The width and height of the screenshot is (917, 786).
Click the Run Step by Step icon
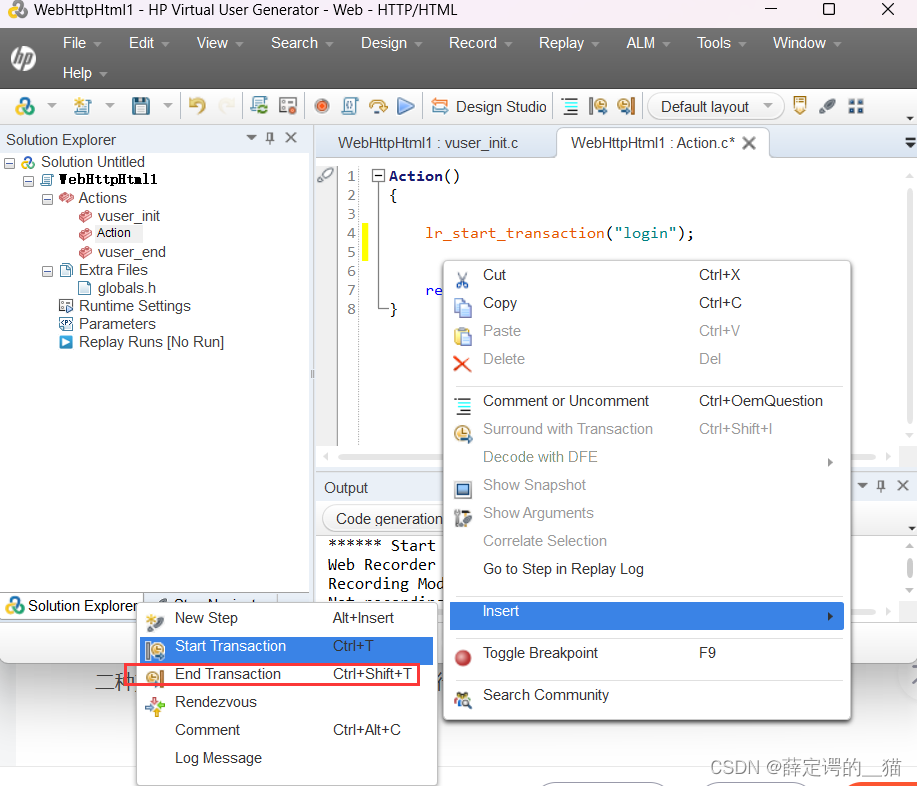click(378, 106)
